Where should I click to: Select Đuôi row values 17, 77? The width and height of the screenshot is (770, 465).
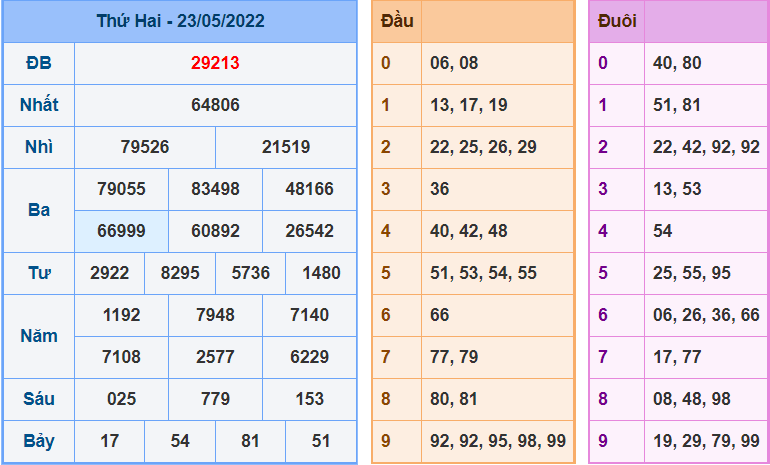(x=677, y=356)
